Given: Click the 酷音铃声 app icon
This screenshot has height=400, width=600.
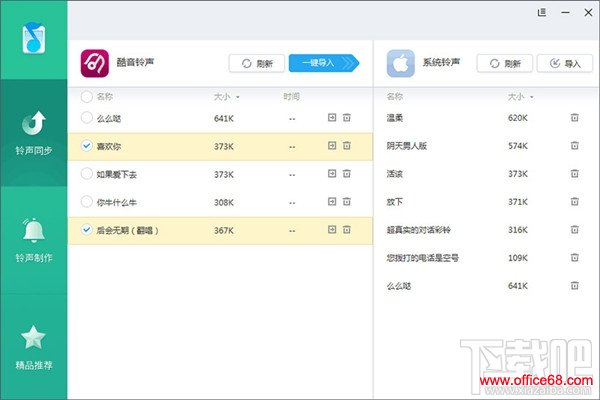Looking at the screenshot, I should pos(95,63).
